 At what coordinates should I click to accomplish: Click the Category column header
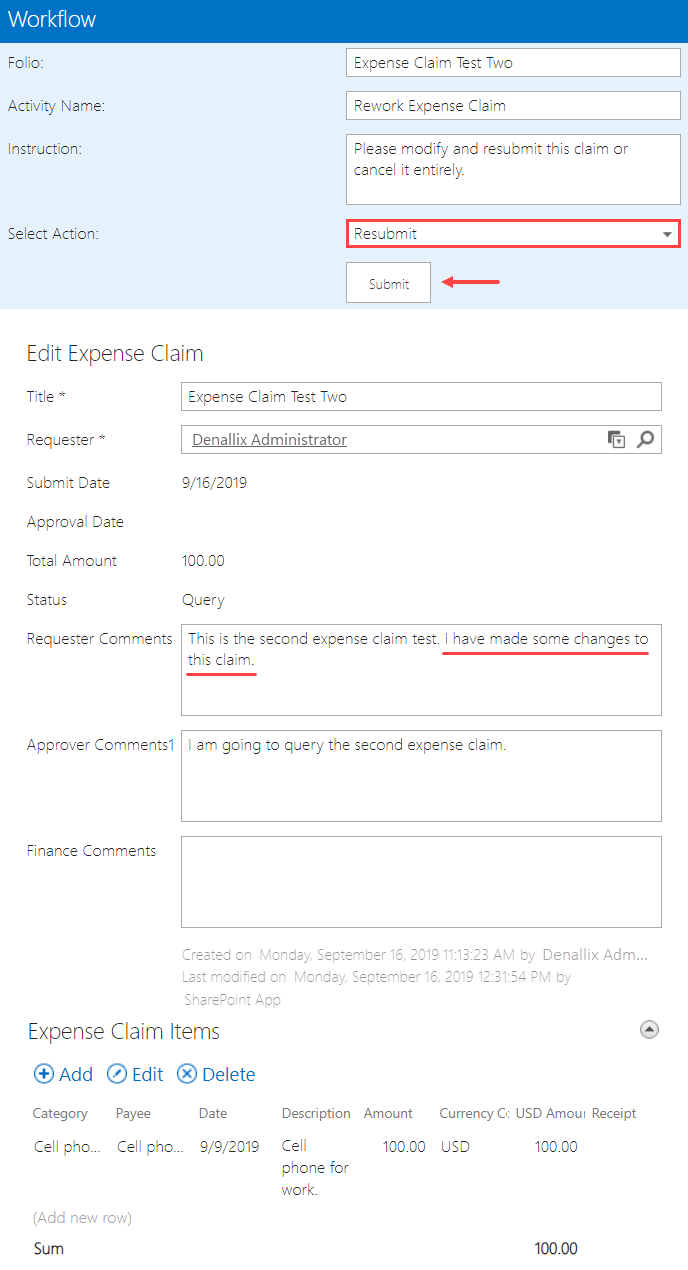(60, 1113)
